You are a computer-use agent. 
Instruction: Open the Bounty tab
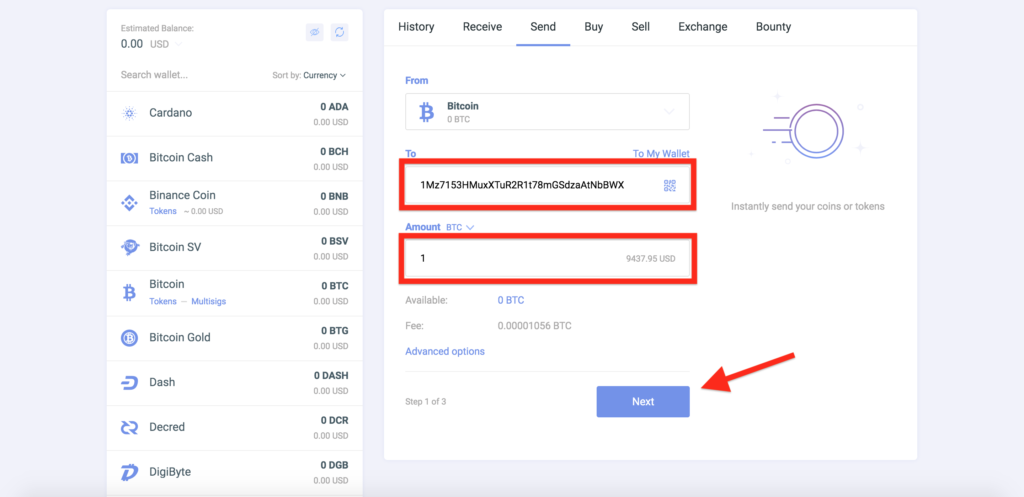click(x=773, y=27)
